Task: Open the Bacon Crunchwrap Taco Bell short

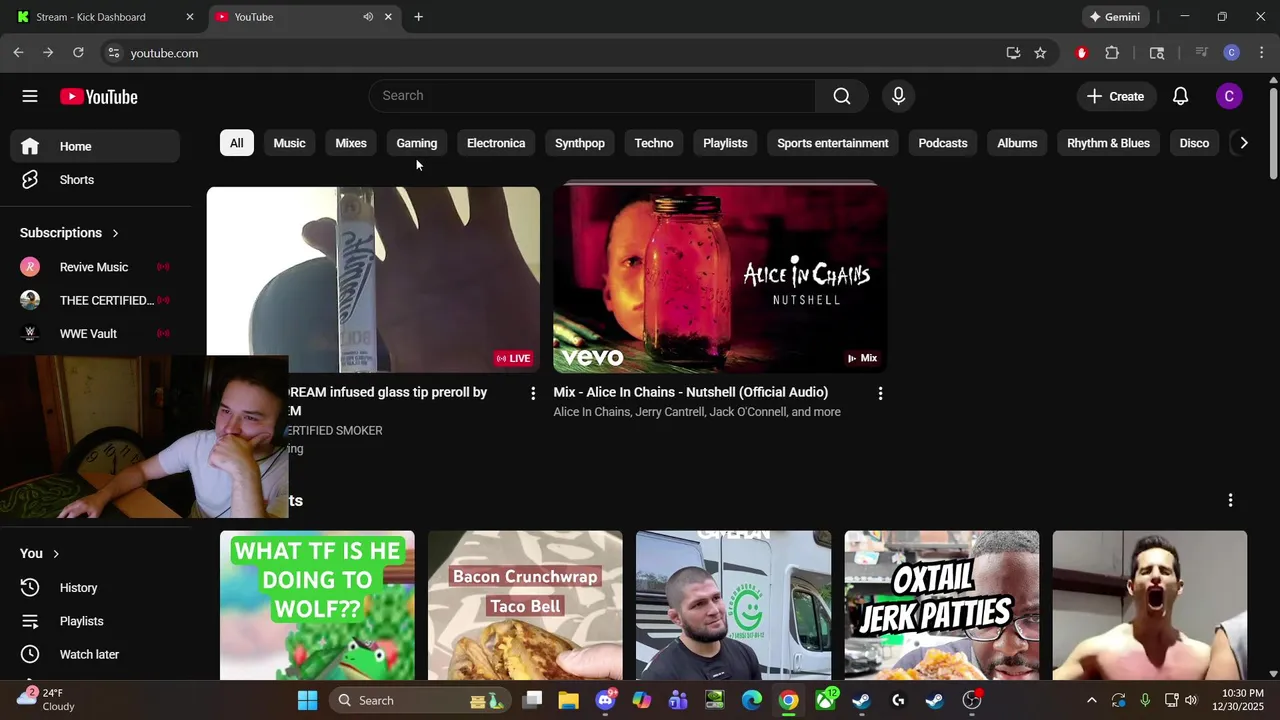Action: (525, 605)
